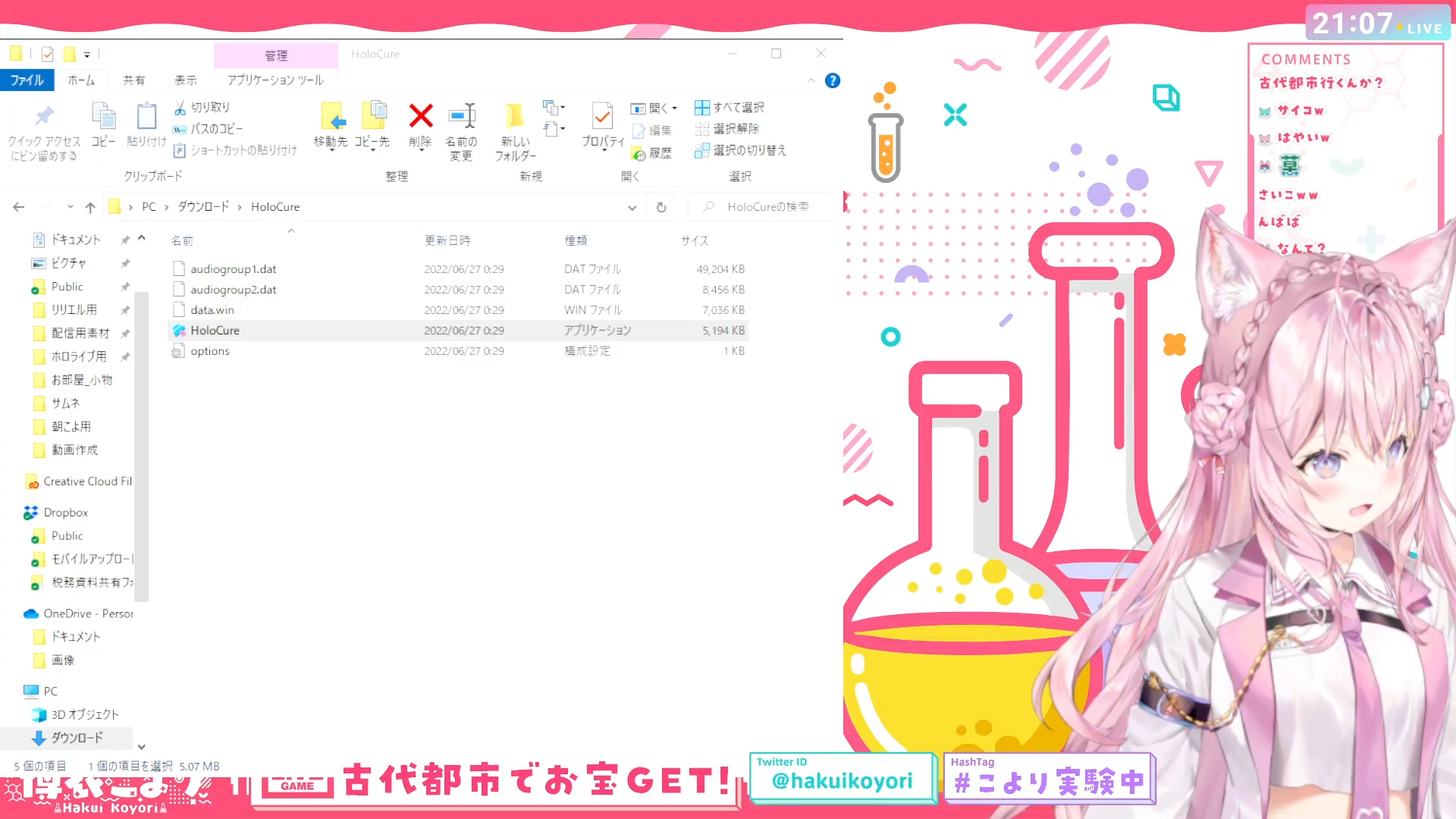Click the Copy ribbon icon

tap(103, 116)
